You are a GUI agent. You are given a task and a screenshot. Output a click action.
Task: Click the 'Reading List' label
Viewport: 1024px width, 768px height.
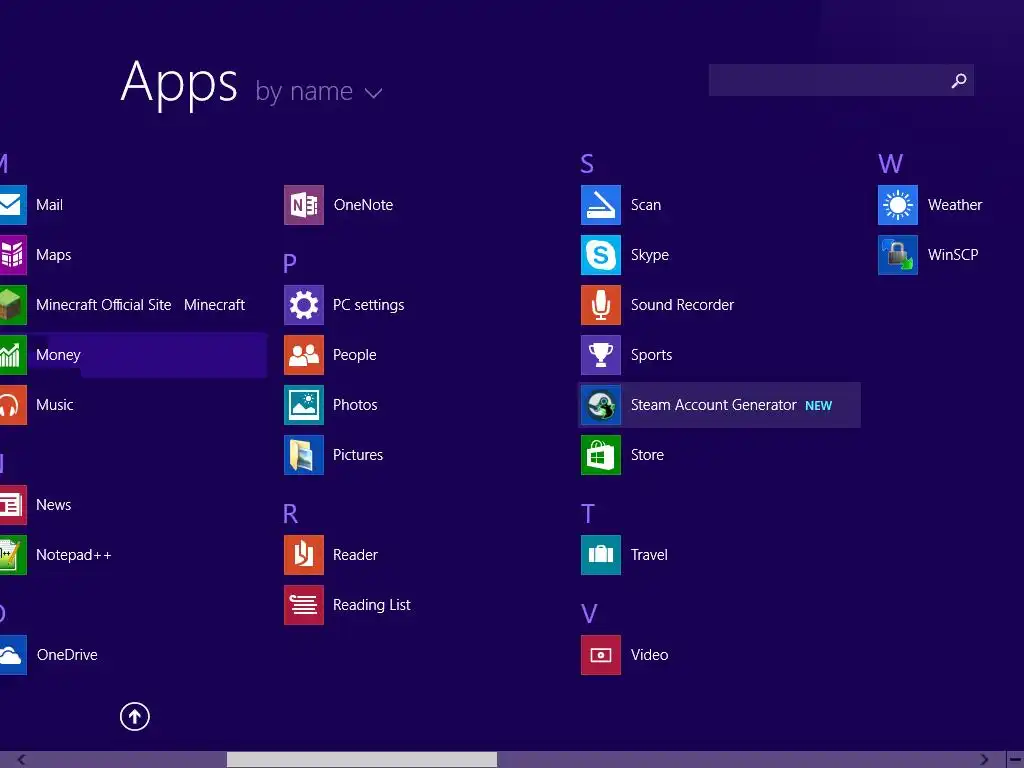click(x=372, y=605)
